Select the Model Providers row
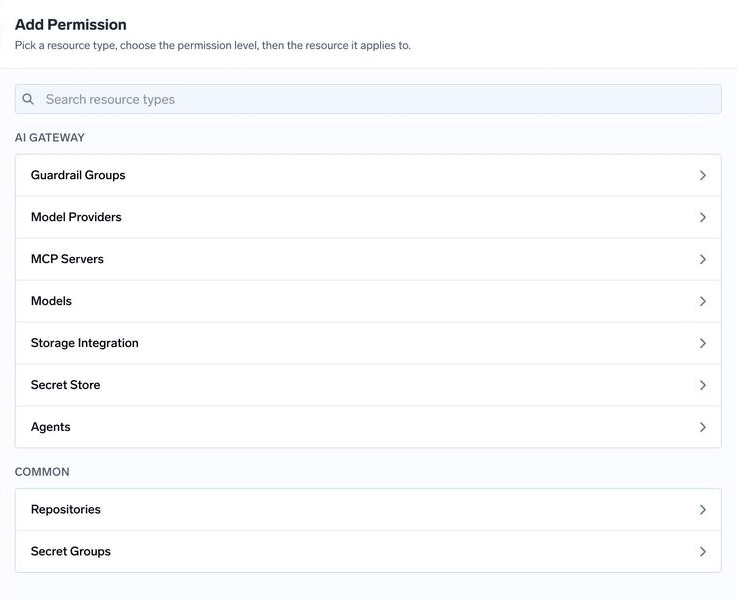Image resolution: width=737 pixels, height=600 pixels. click(368, 217)
